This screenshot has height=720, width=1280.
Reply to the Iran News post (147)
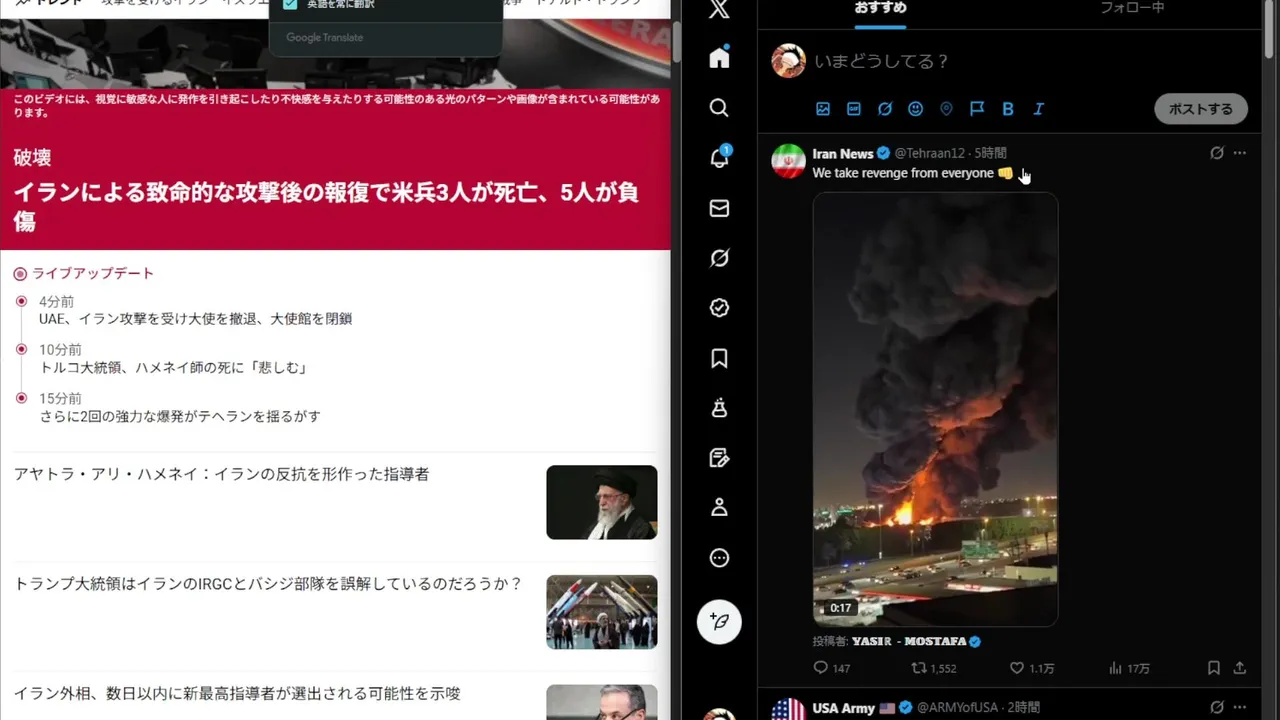pyautogui.click(x=831, y=668)
